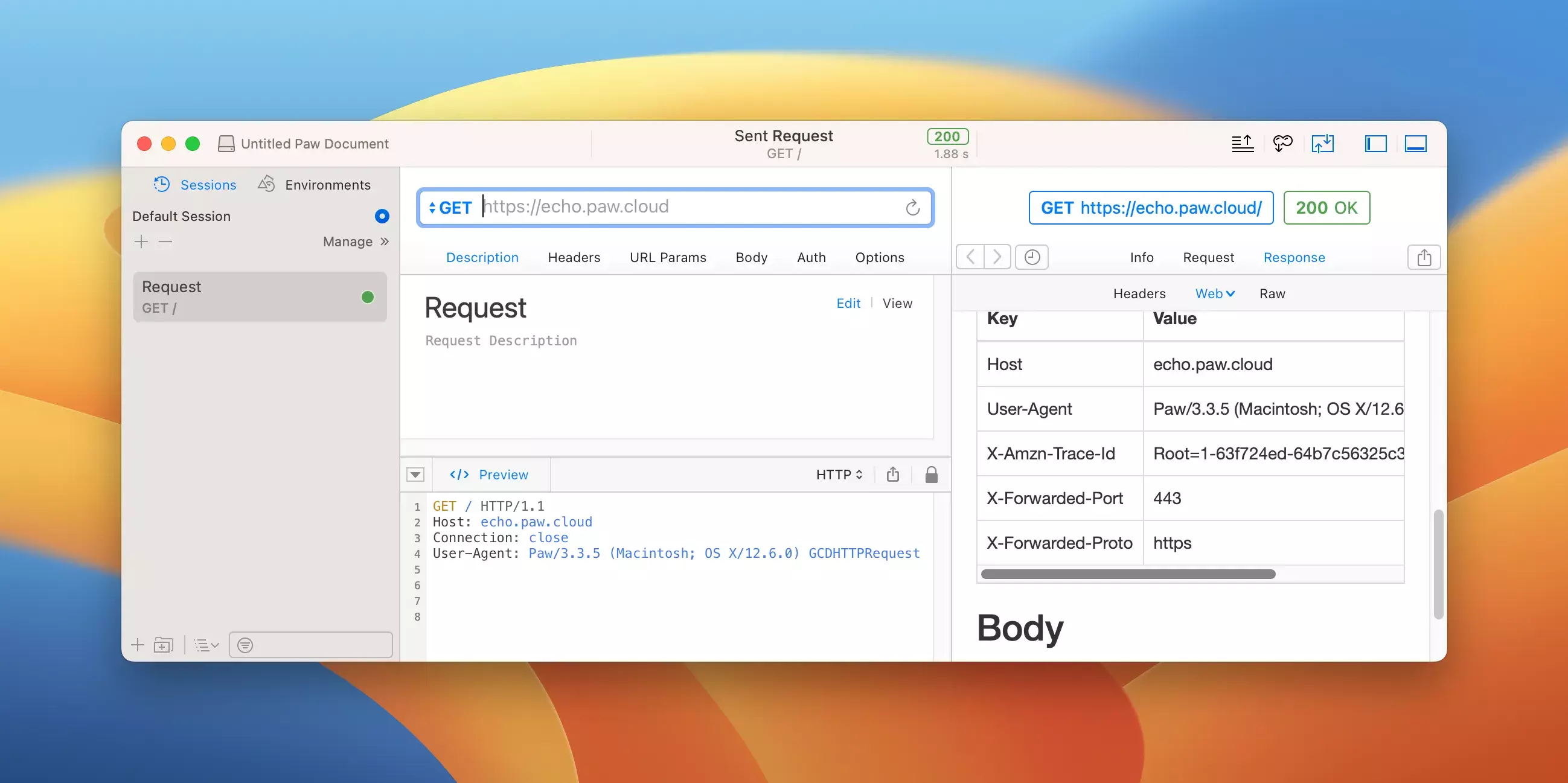The height and width of the screenshot is (783, 1568).
Task: Select the Default Session radio button
Action: coord(382,217)
